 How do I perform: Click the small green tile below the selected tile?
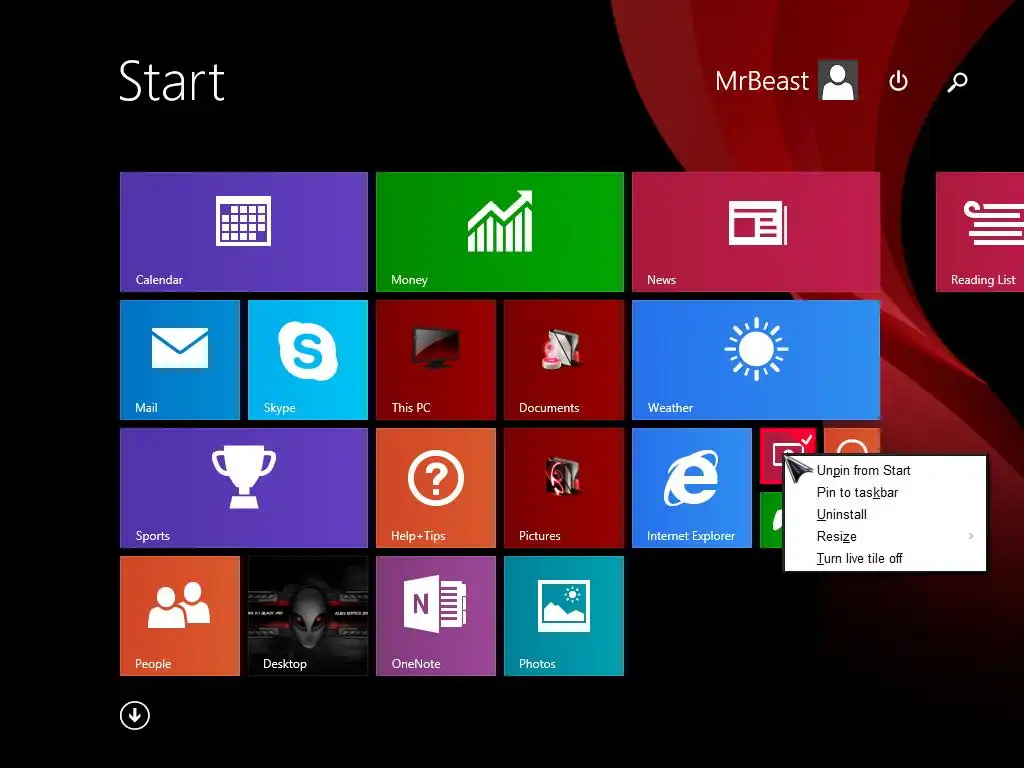click(771, 520)
